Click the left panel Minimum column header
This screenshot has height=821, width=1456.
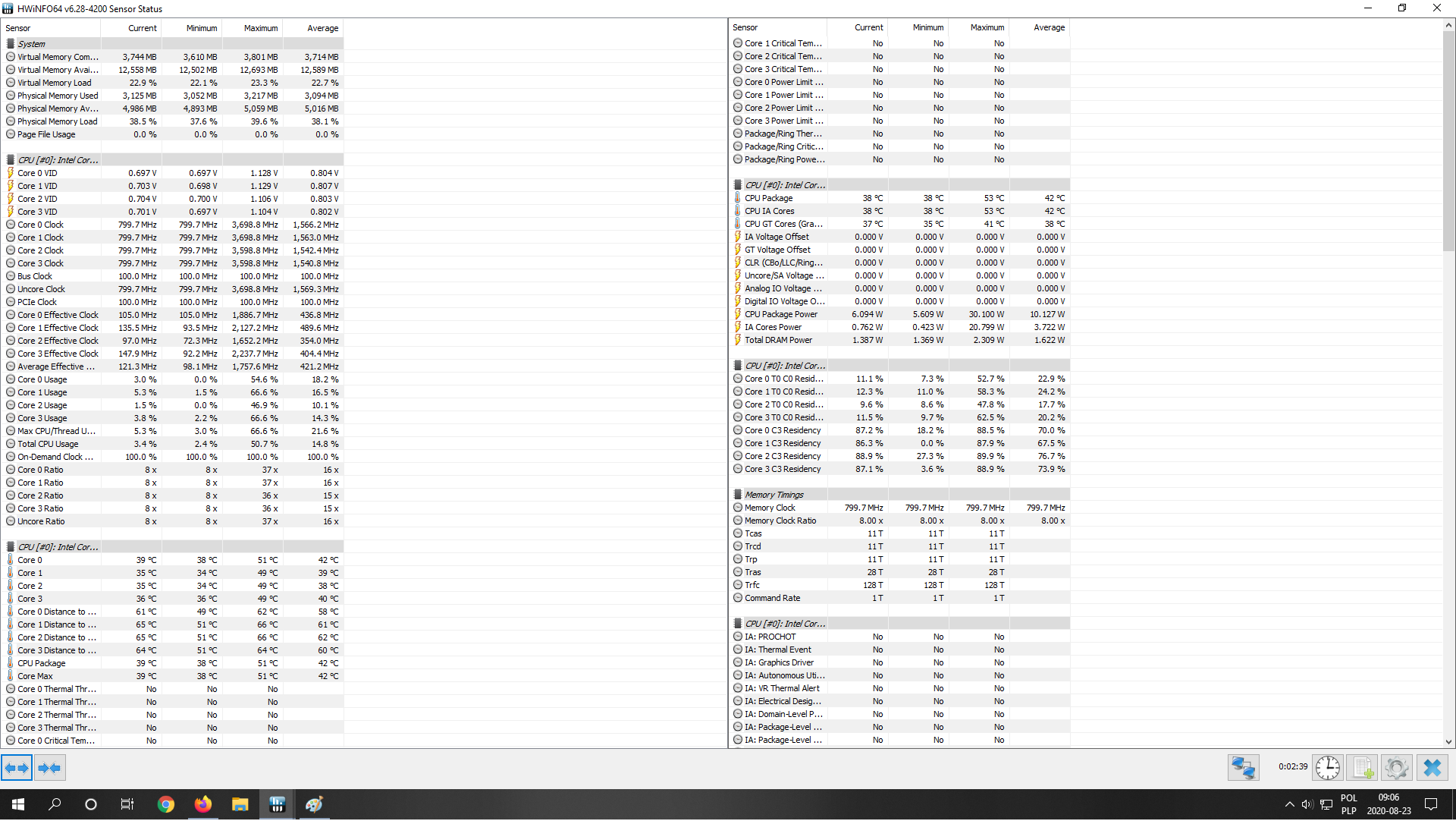tap(191, 28)
